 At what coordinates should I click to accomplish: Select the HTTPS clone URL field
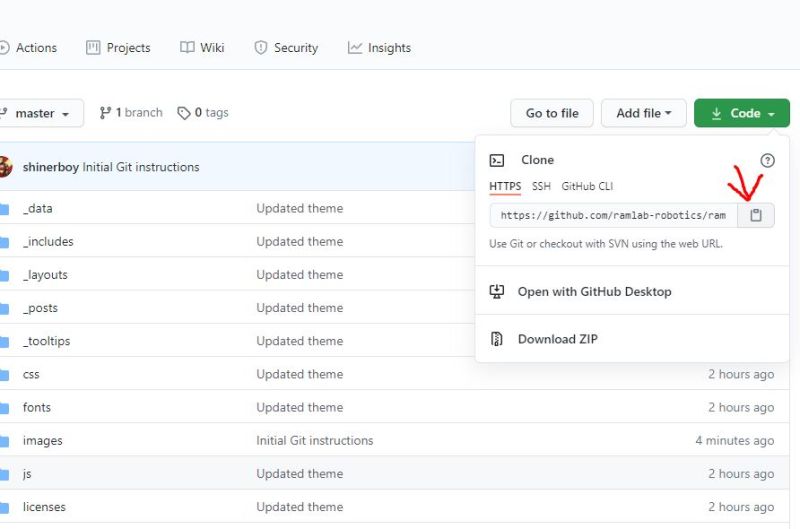(613, 215)
